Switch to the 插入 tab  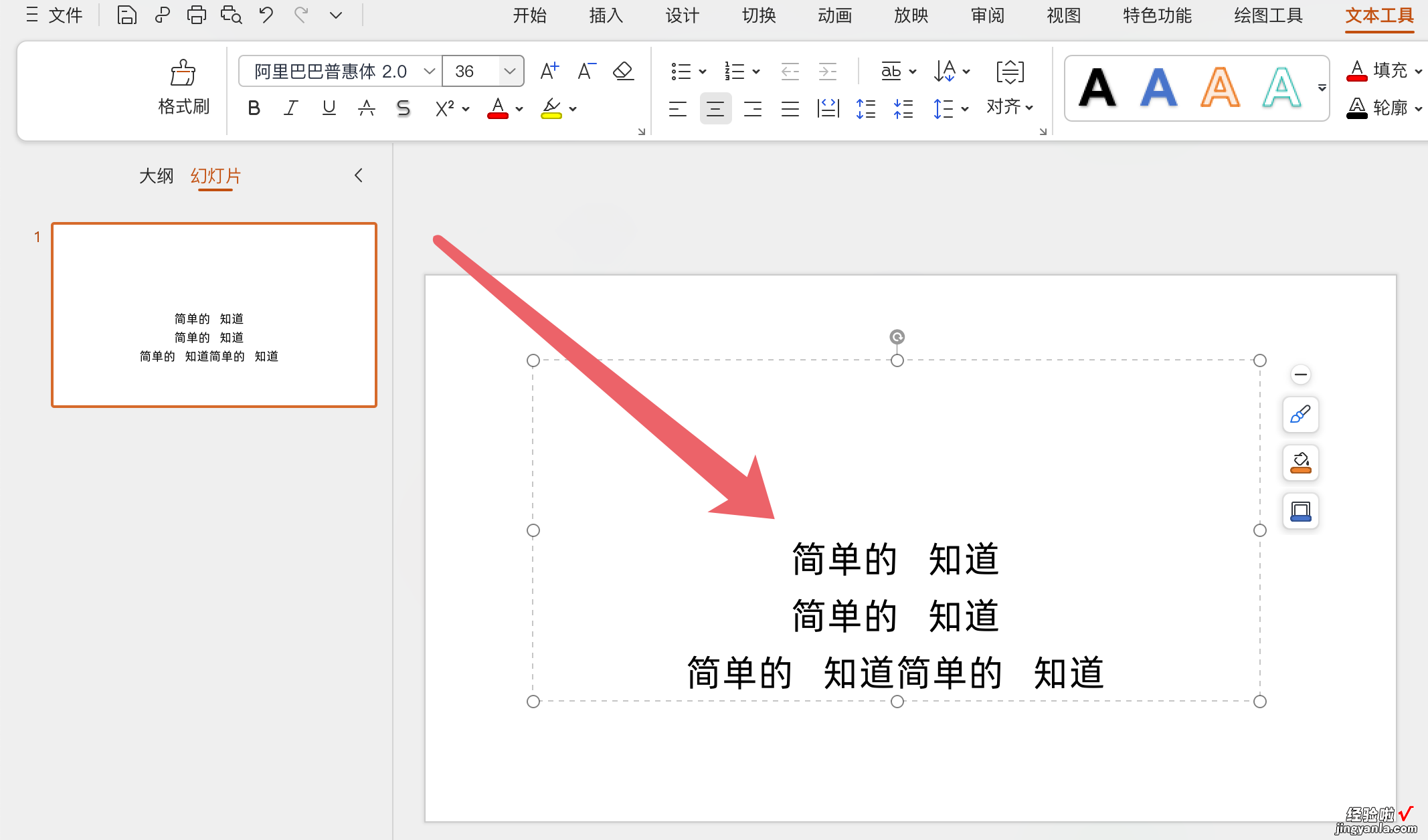coord(606,15)
